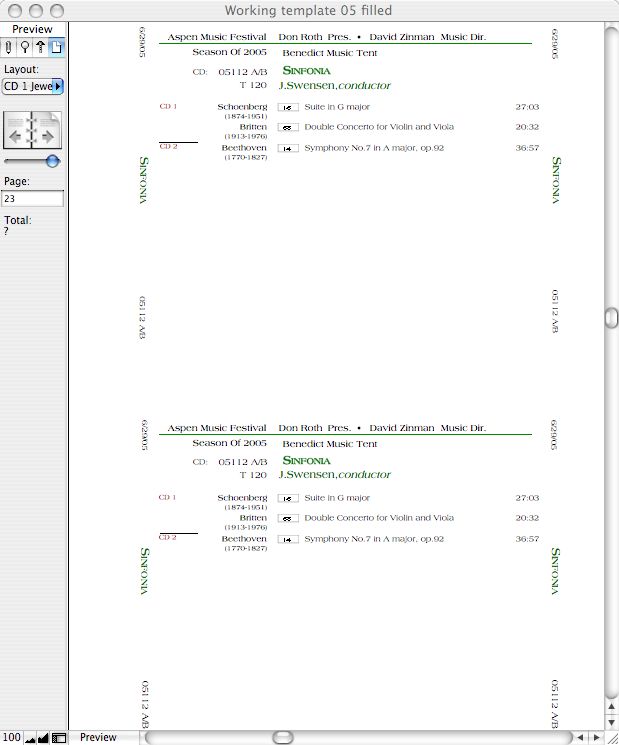Click the vertical scroll up arrow
Screen dimensions: 619x745
(611, 707)
